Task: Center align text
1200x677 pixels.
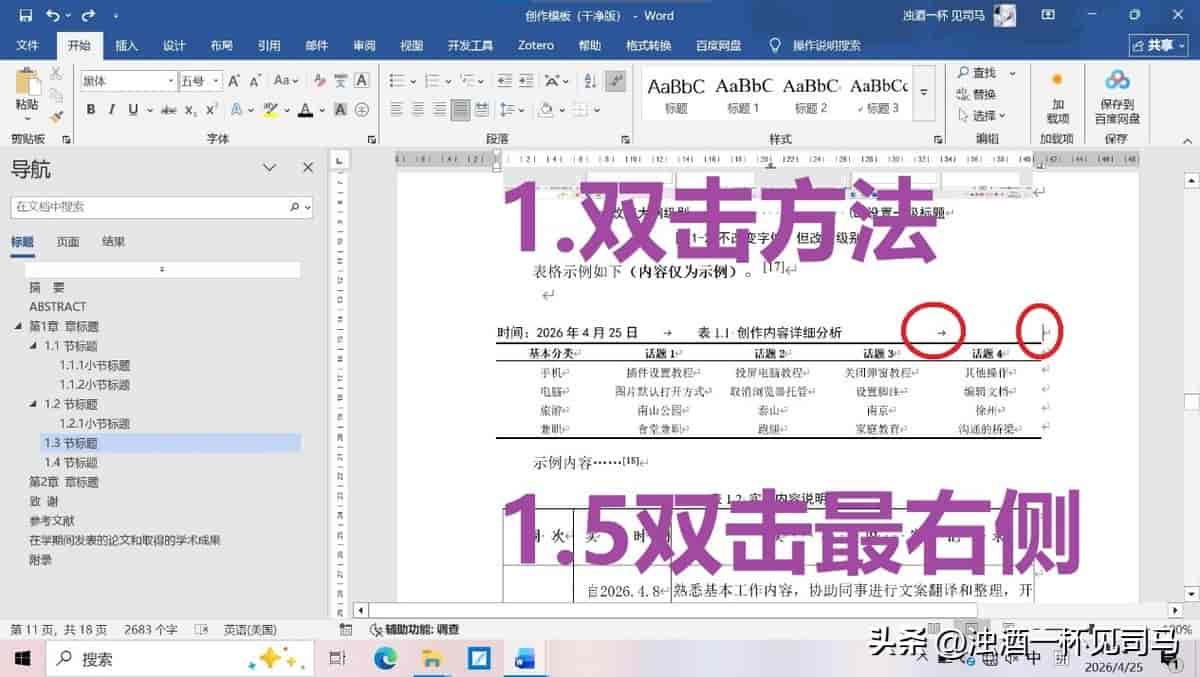Action: click(418, 110)
